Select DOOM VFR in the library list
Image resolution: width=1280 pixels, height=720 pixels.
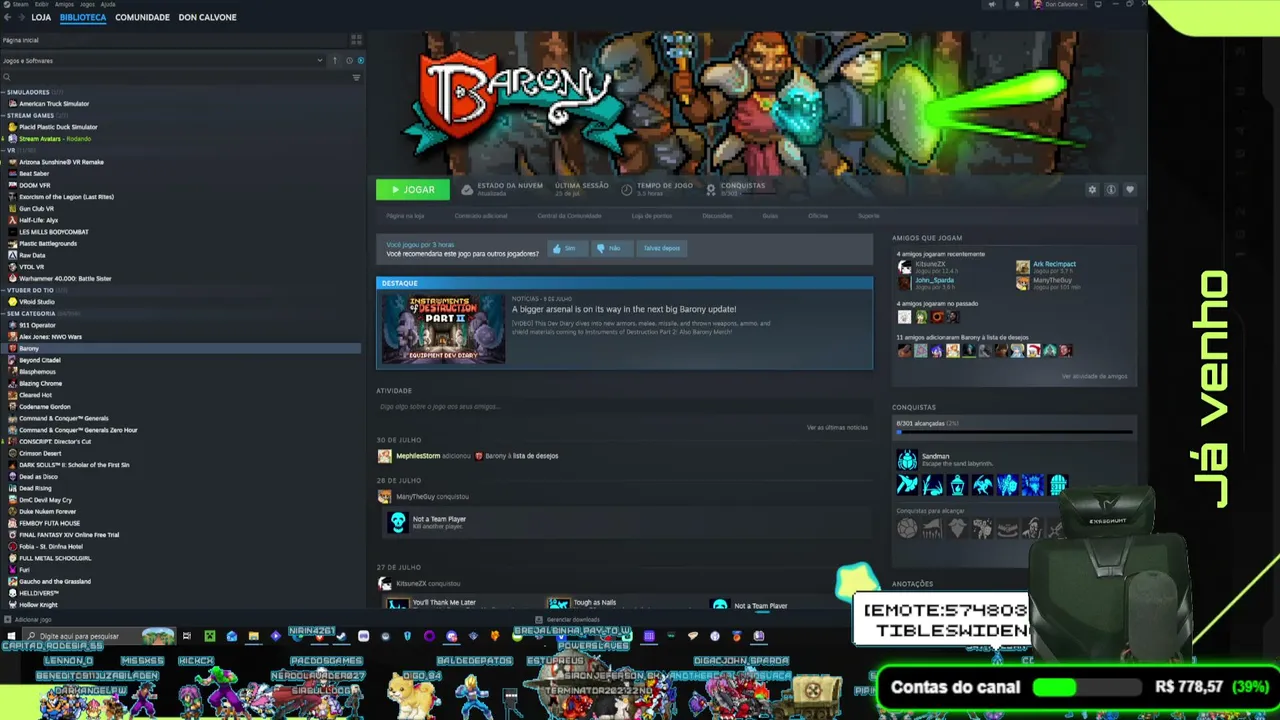tap(34, 185)
